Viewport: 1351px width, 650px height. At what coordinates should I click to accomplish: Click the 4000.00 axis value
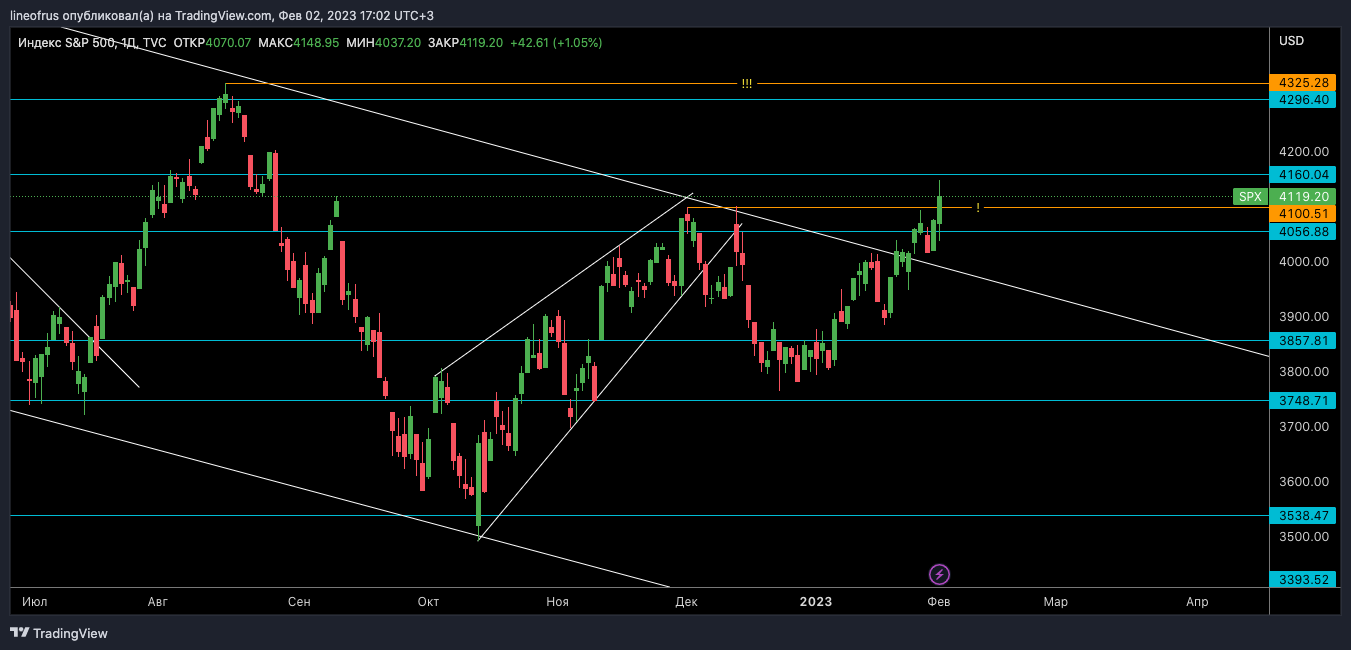point(1304,262)
